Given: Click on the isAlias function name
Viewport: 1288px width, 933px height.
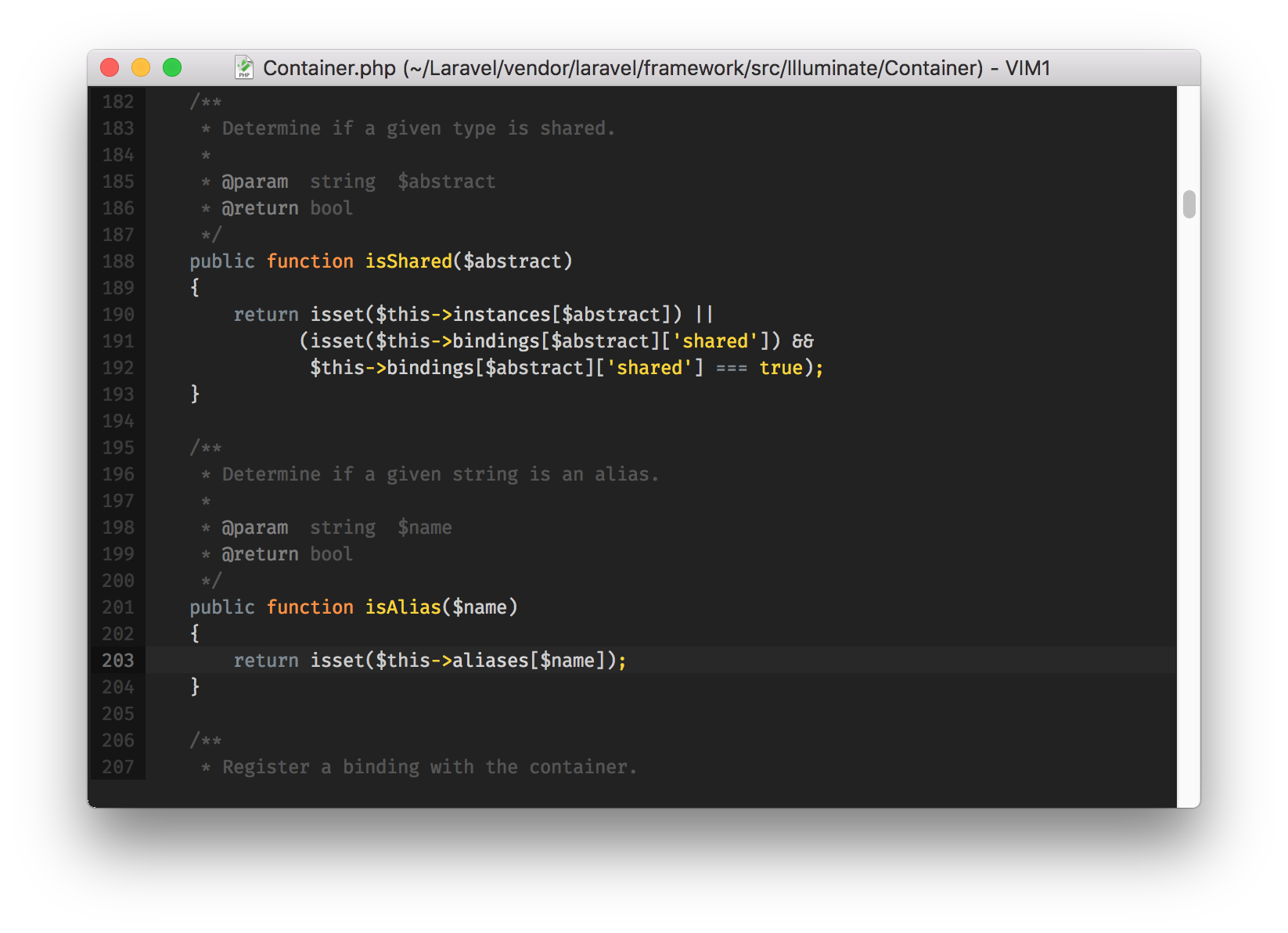Looking at the screenshot, I should tap(403, 607).
